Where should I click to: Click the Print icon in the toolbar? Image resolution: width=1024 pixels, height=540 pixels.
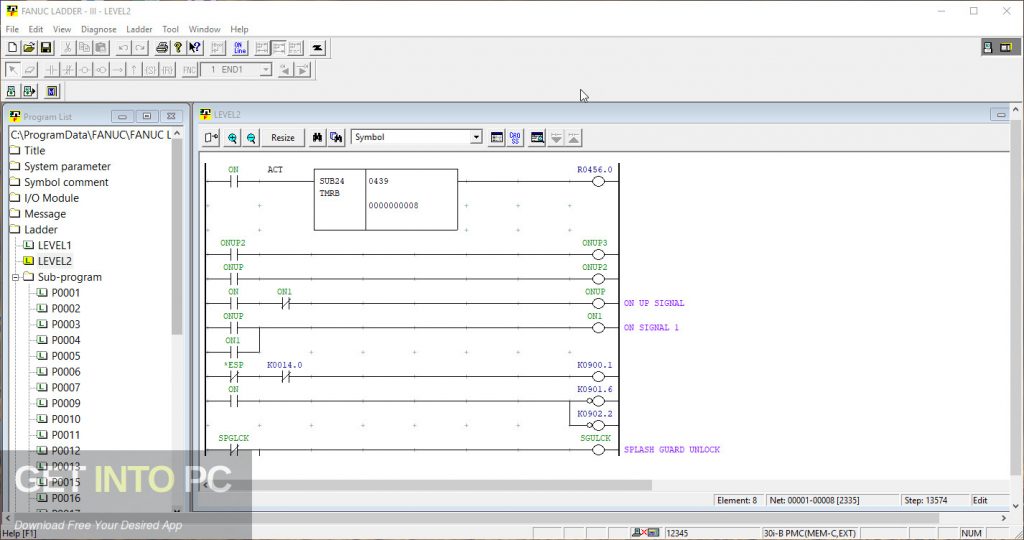click(x=161, y=48)
